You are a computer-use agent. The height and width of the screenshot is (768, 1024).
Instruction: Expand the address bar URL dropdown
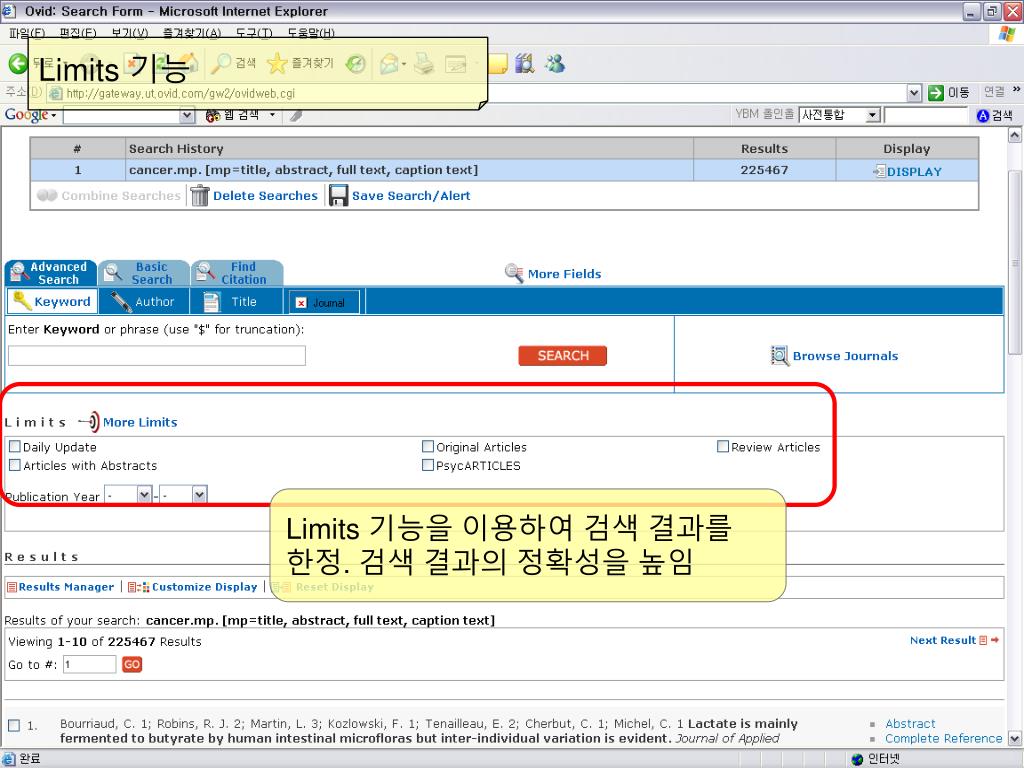[914, 93]
